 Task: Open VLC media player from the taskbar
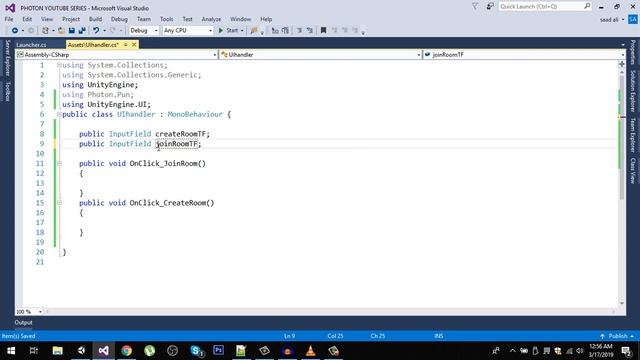tap(311, 351)
